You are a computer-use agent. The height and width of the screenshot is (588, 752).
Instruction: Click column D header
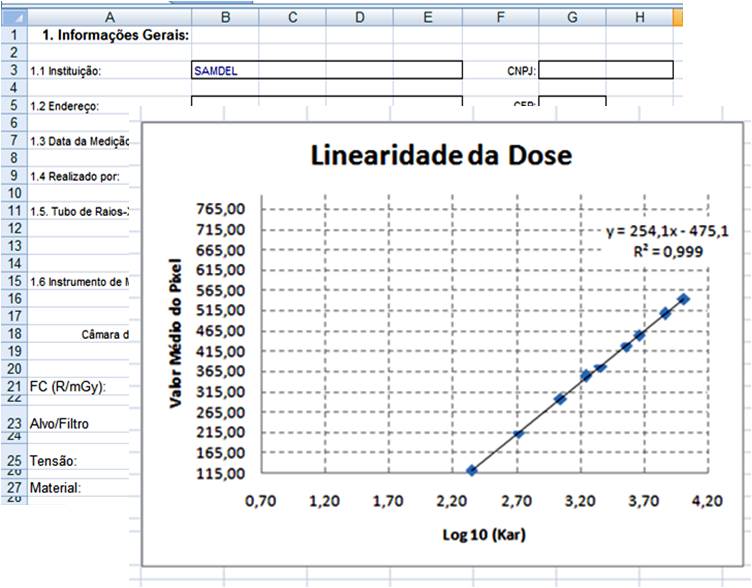(x=359, y=17)
